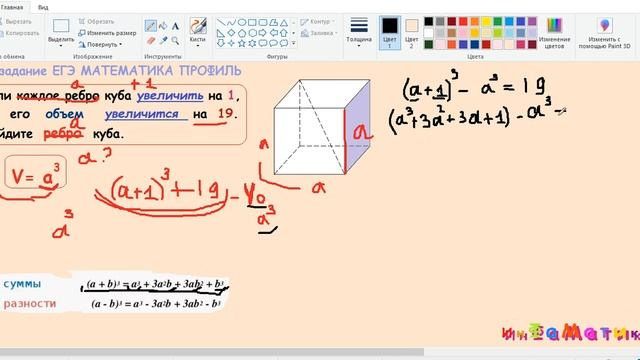640x360 pixels.
Task: Open the Контур outline dropdown
Action: [x=318, y=22]
